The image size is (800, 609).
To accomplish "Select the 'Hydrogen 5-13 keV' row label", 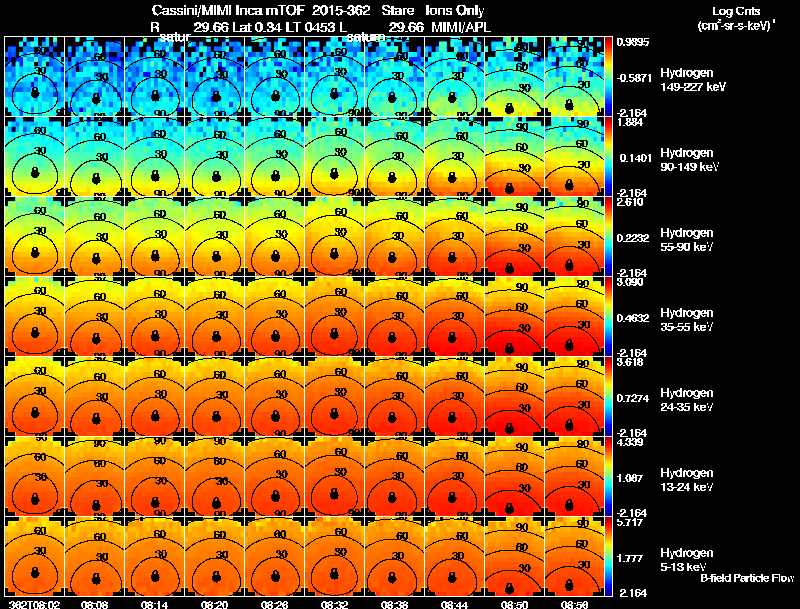I will 687,560.
